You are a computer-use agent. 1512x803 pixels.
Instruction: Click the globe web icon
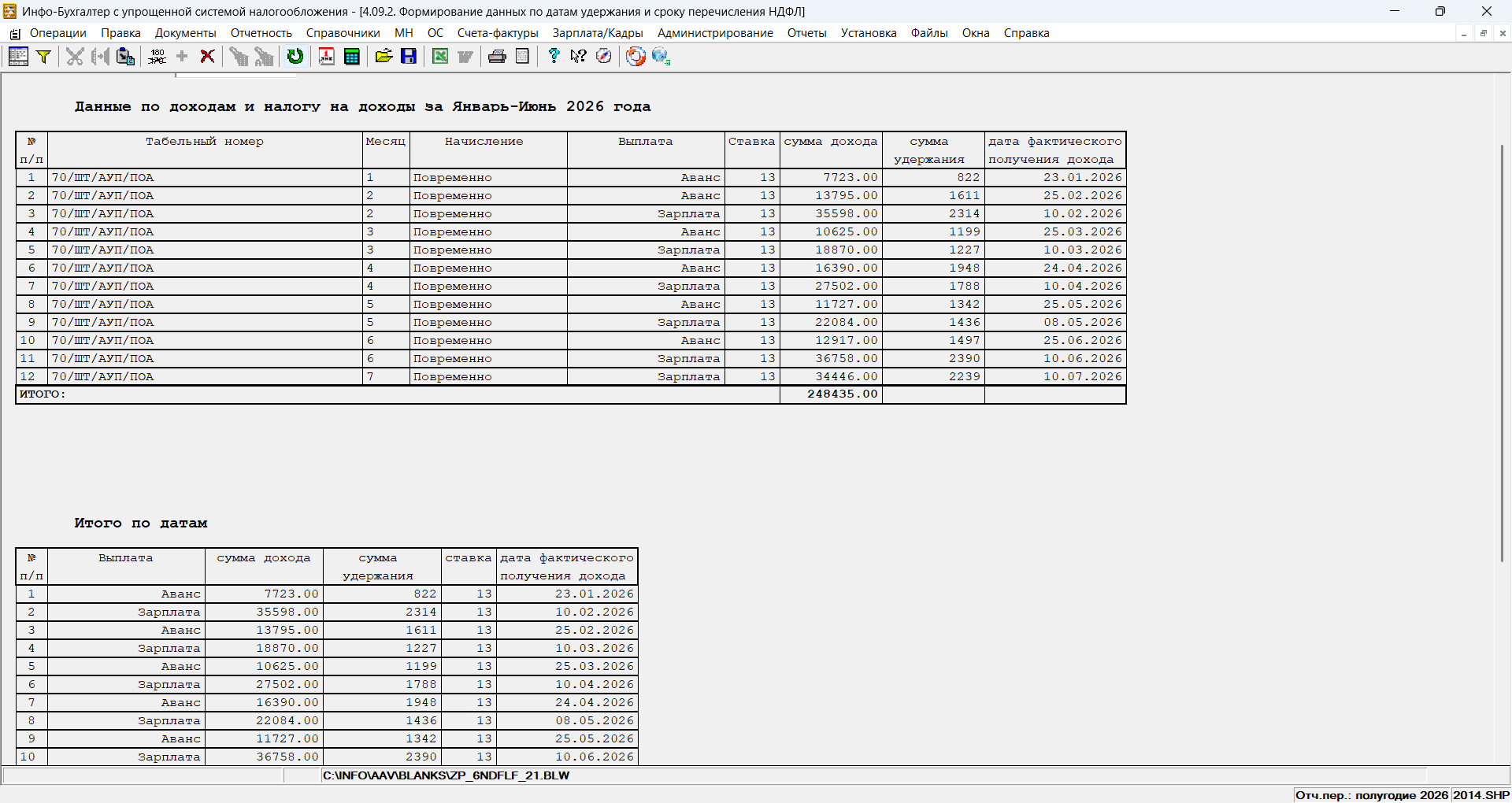click(x=661, y=57)
